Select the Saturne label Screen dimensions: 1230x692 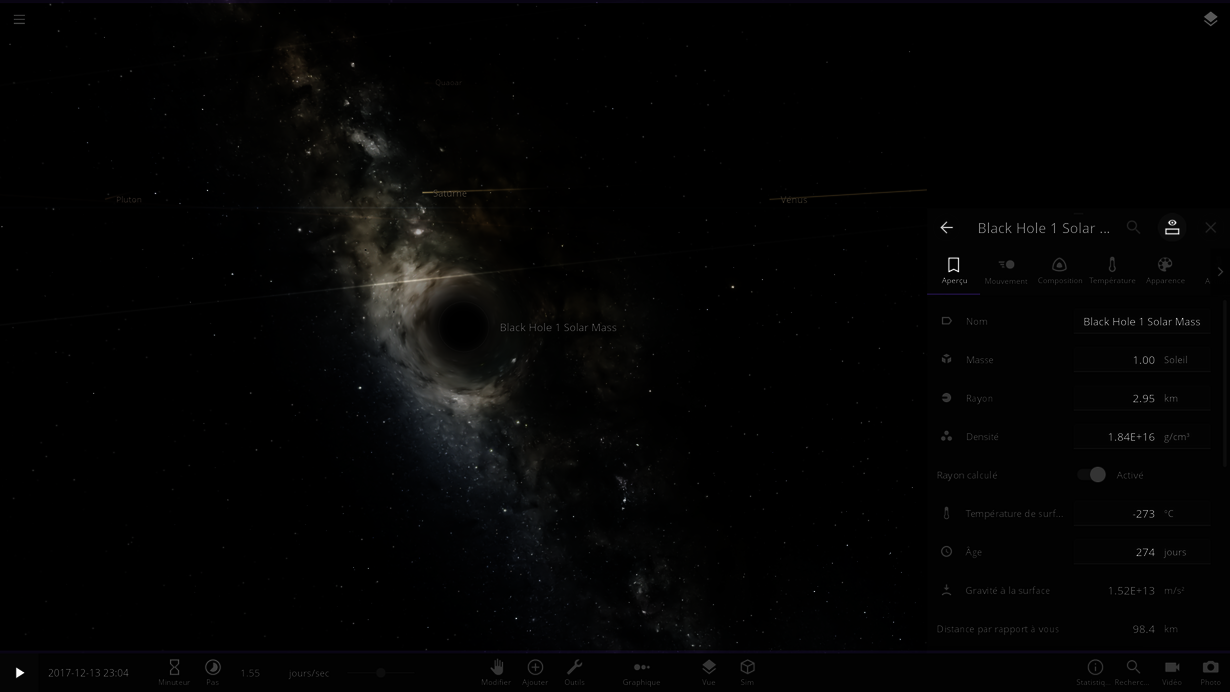tap(450, 193)
